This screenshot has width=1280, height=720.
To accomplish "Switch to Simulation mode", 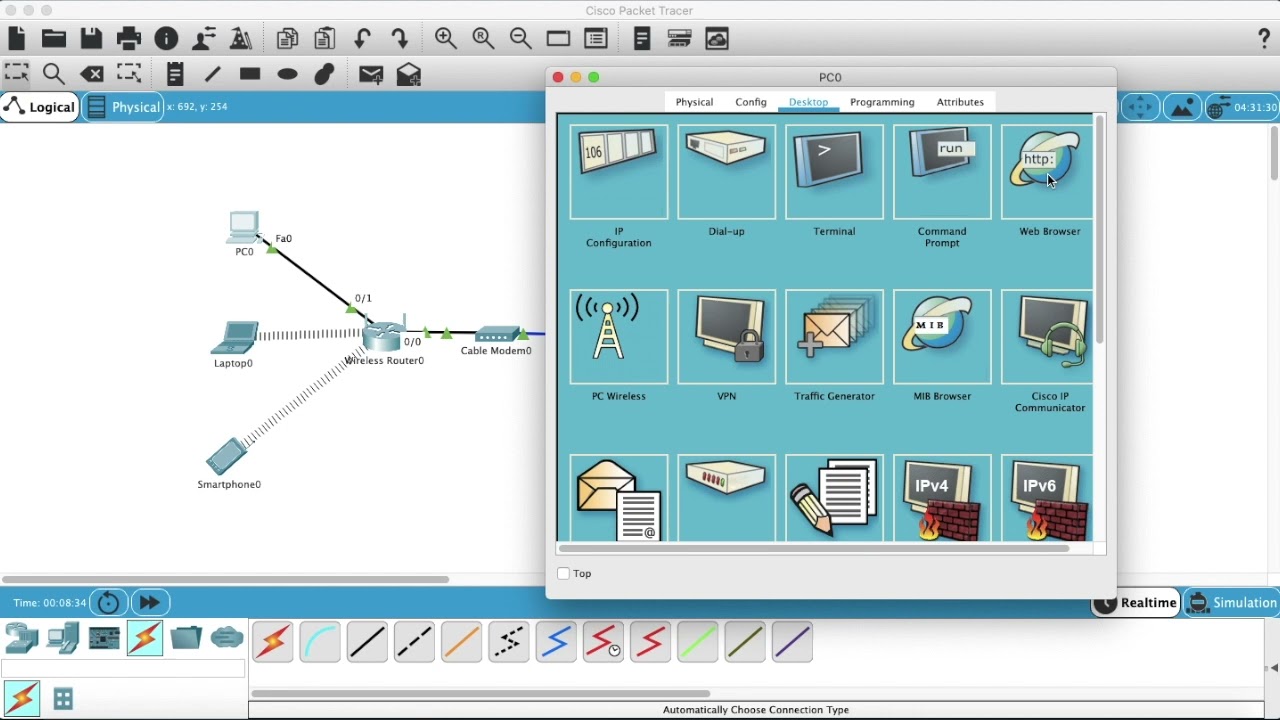I will point(1232,603).
